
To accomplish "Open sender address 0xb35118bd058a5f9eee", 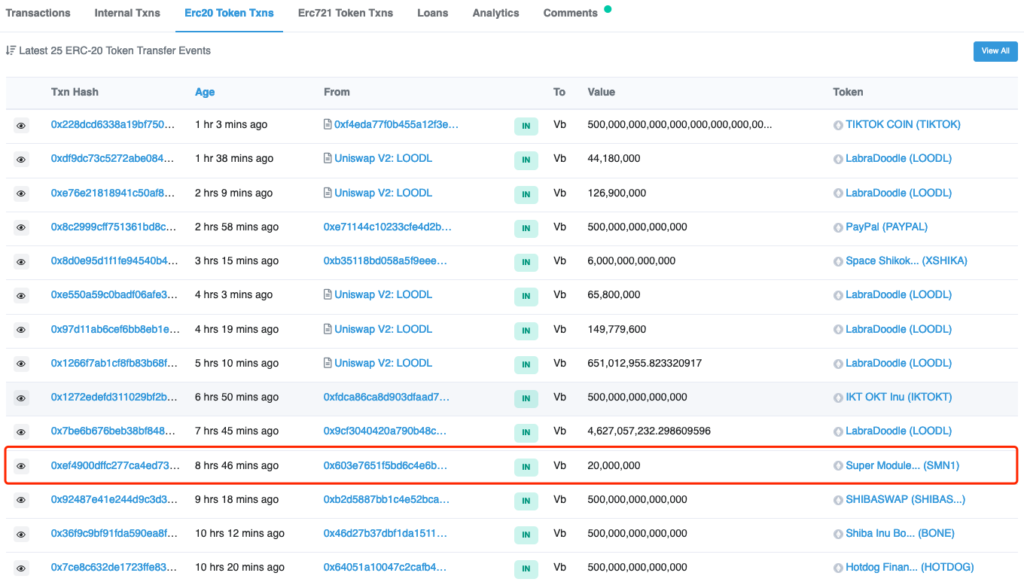I will pos(385,261).
